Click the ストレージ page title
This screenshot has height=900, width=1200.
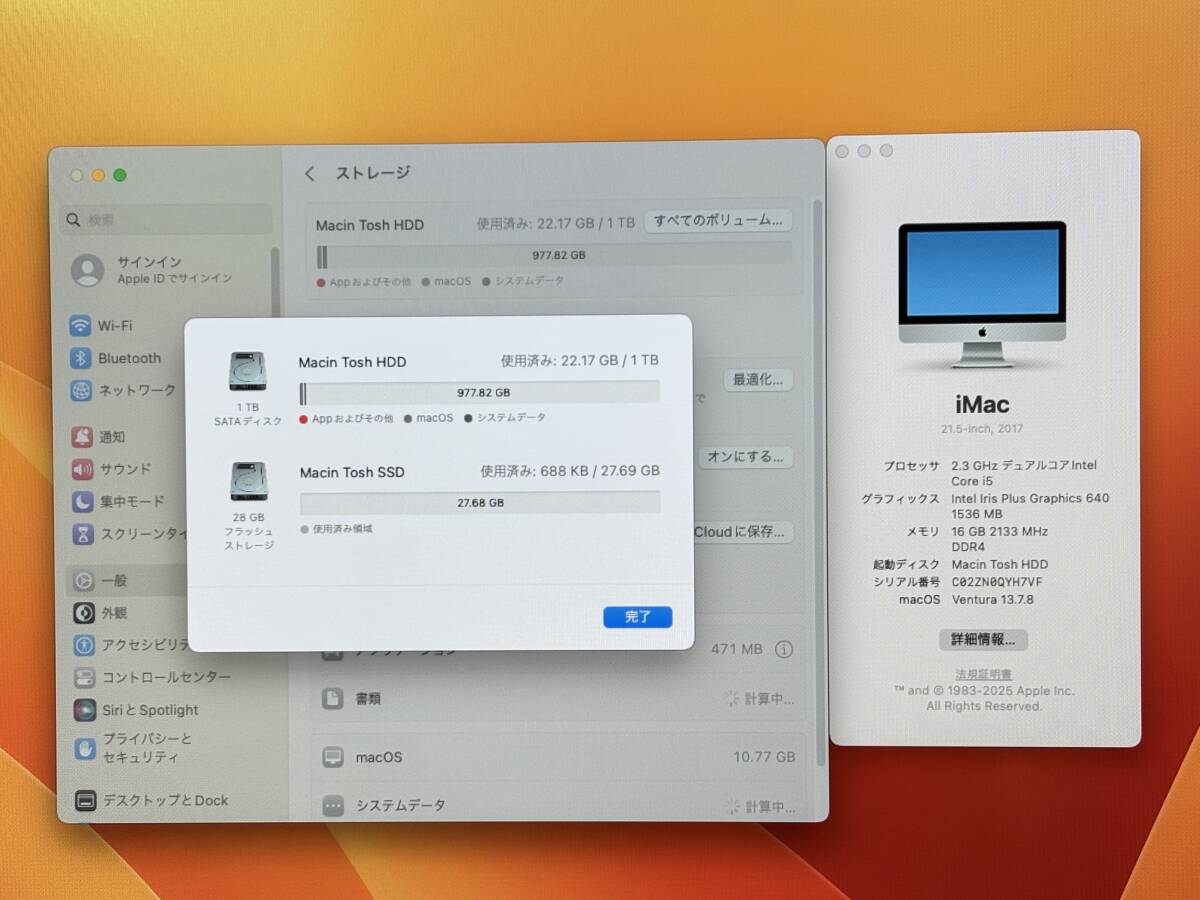pyautogui.click(x=372, y=173)
